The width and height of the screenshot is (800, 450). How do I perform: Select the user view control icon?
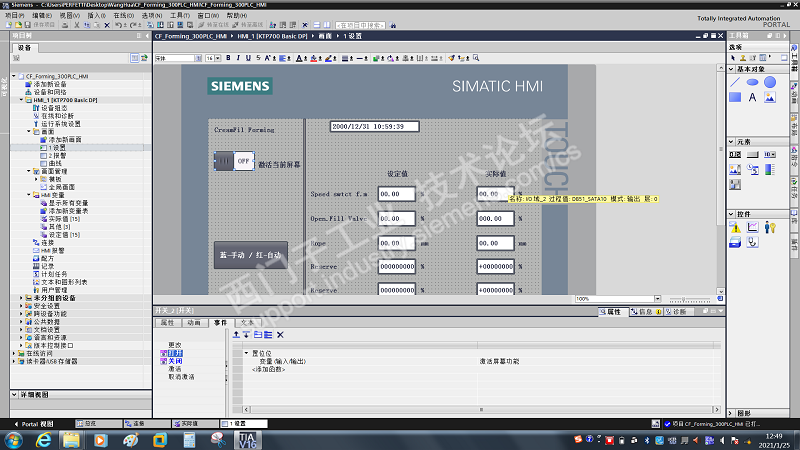coord(770,228)
